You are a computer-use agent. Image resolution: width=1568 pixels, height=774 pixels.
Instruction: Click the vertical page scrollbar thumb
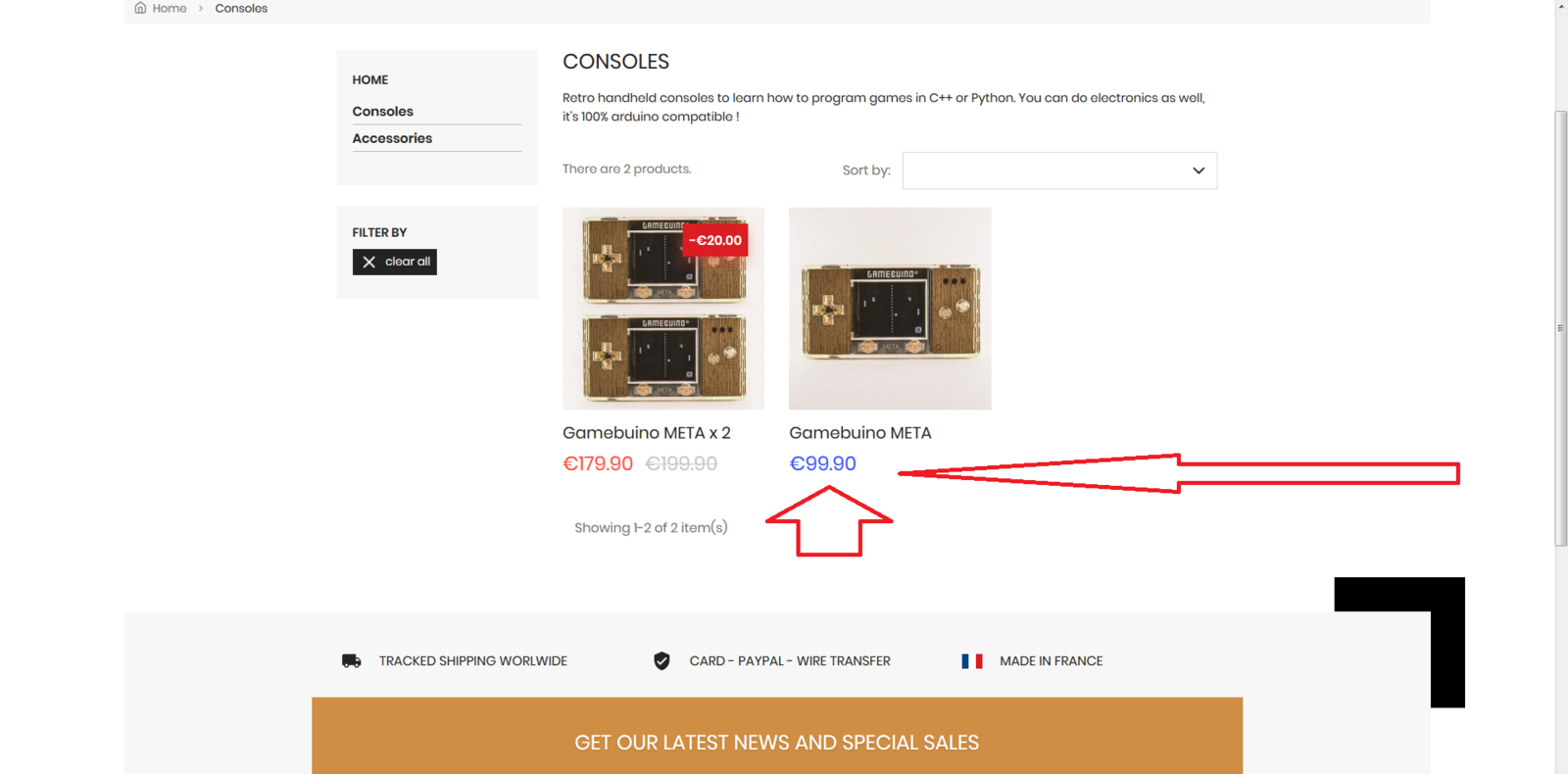[x=1561, y=328]
